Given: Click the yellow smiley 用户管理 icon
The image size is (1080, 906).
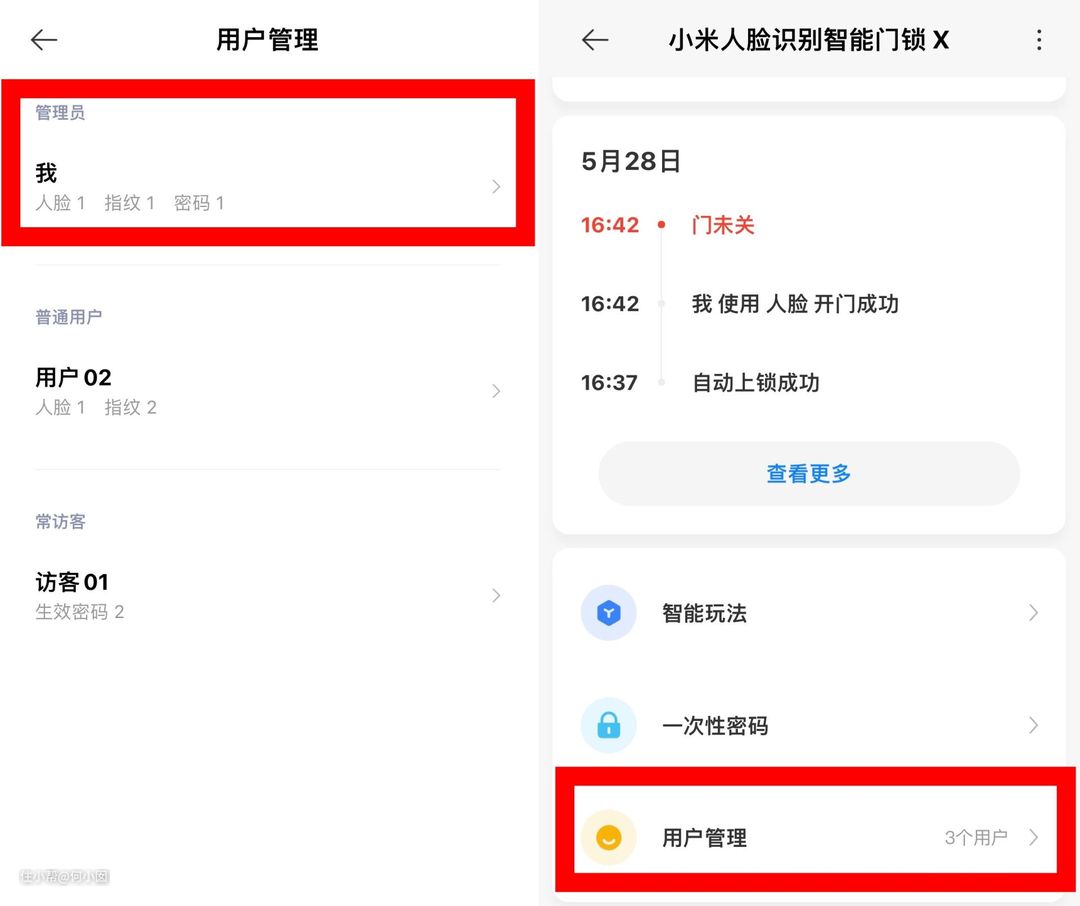Looking at the screenshot, I should click(608, 838).
